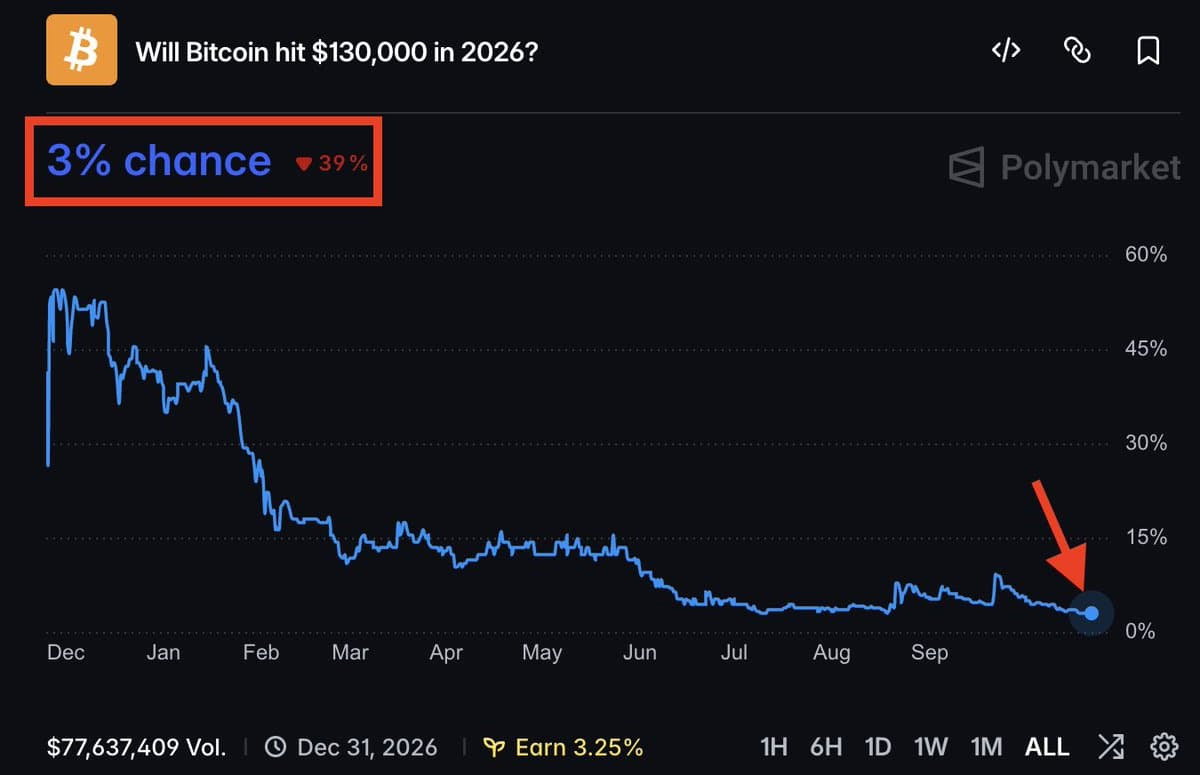
Task: Select the 6H time range
Action: [x=825, y=747]
